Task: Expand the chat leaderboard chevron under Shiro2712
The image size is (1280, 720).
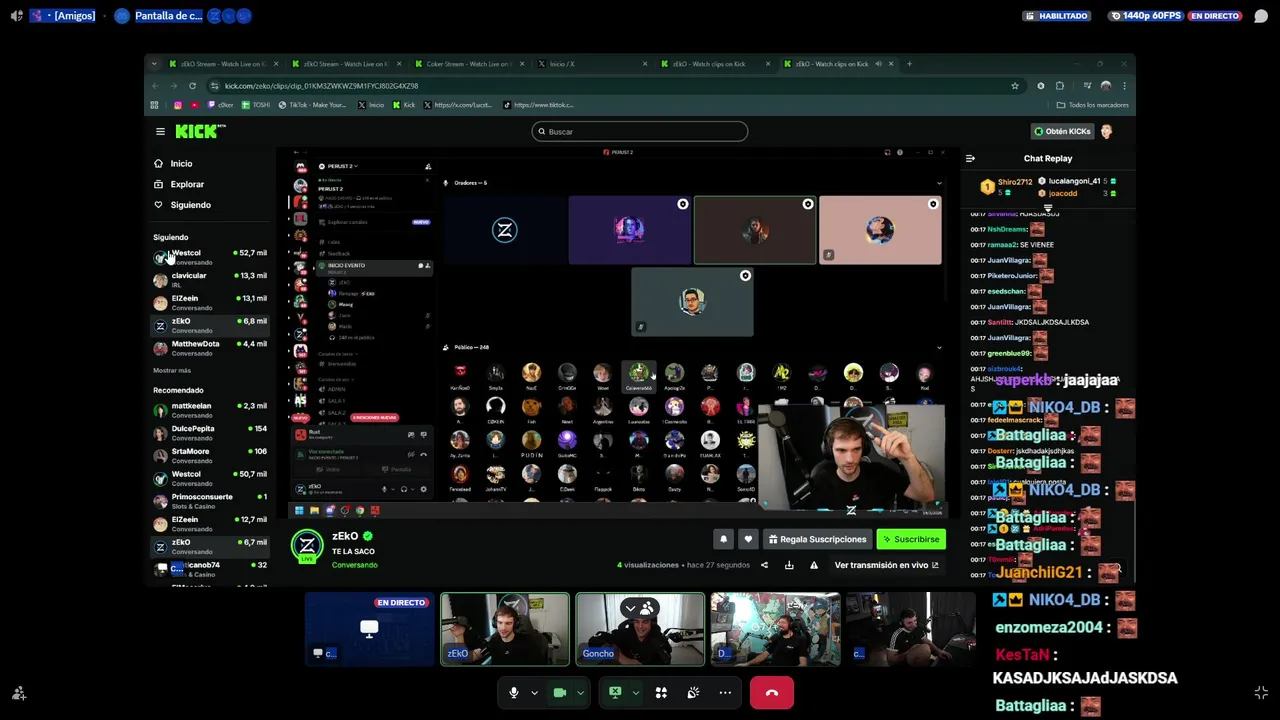Action: 1047,206
